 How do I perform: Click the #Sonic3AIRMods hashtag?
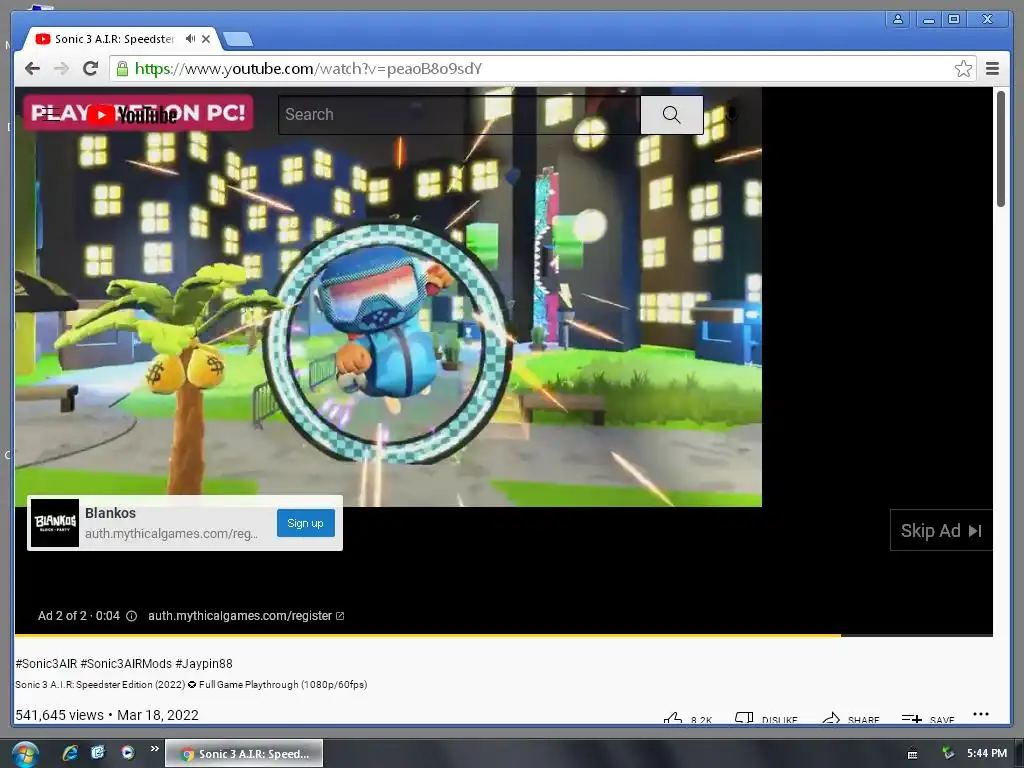coord(126,664)
